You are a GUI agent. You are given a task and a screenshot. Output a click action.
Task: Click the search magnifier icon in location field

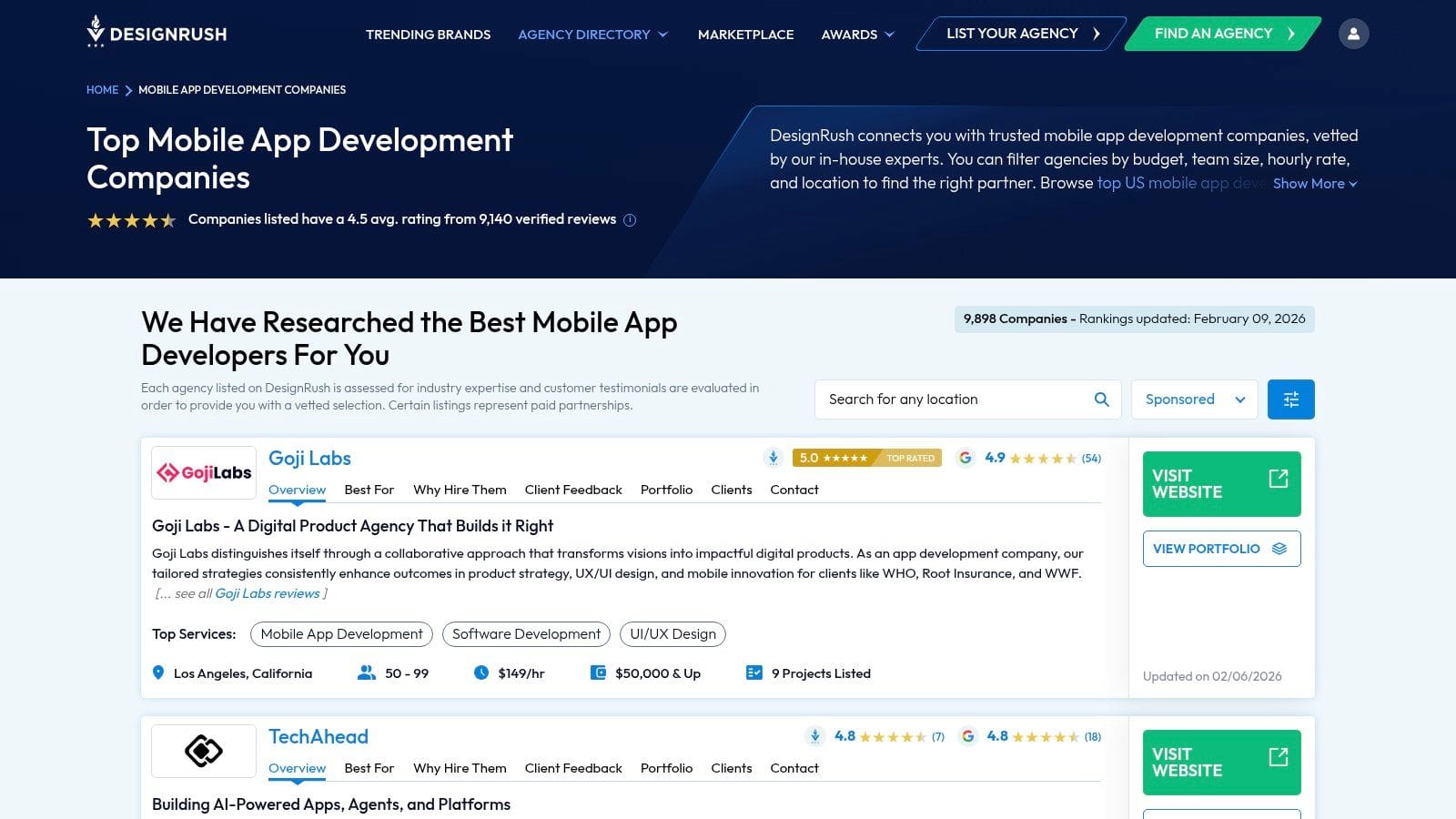pos(1101,399)
